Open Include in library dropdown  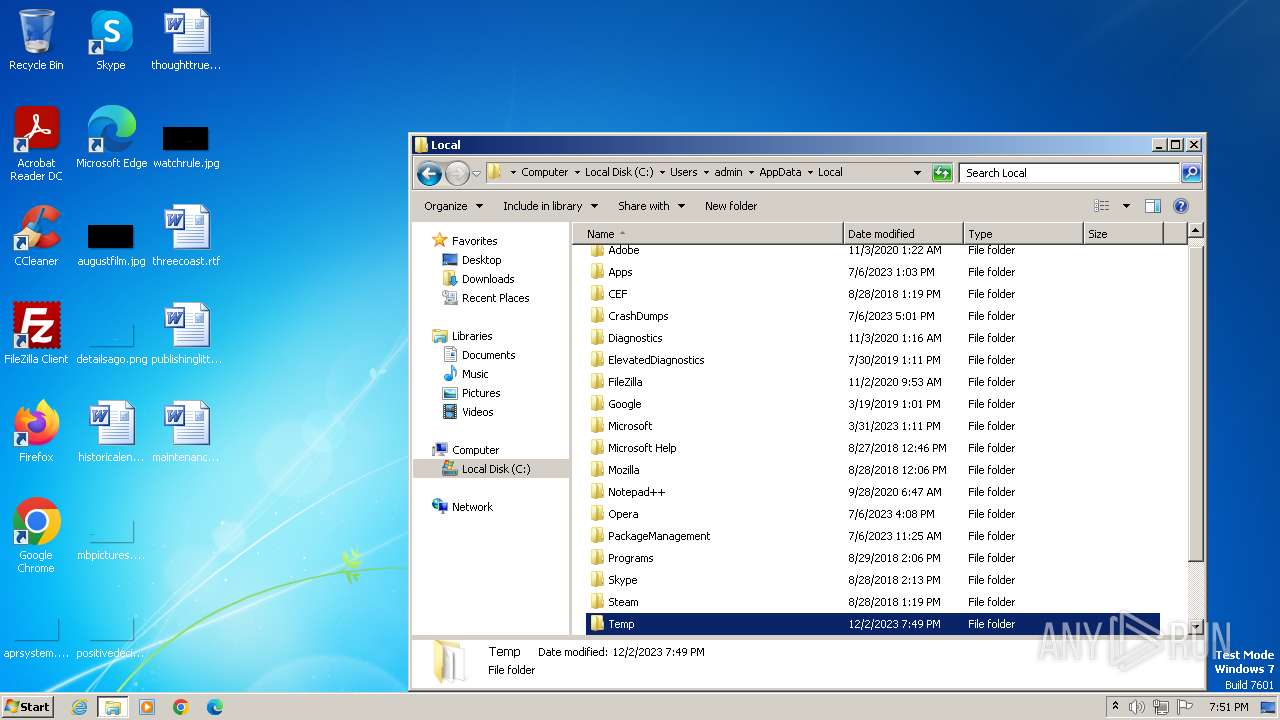coord(550,206)
